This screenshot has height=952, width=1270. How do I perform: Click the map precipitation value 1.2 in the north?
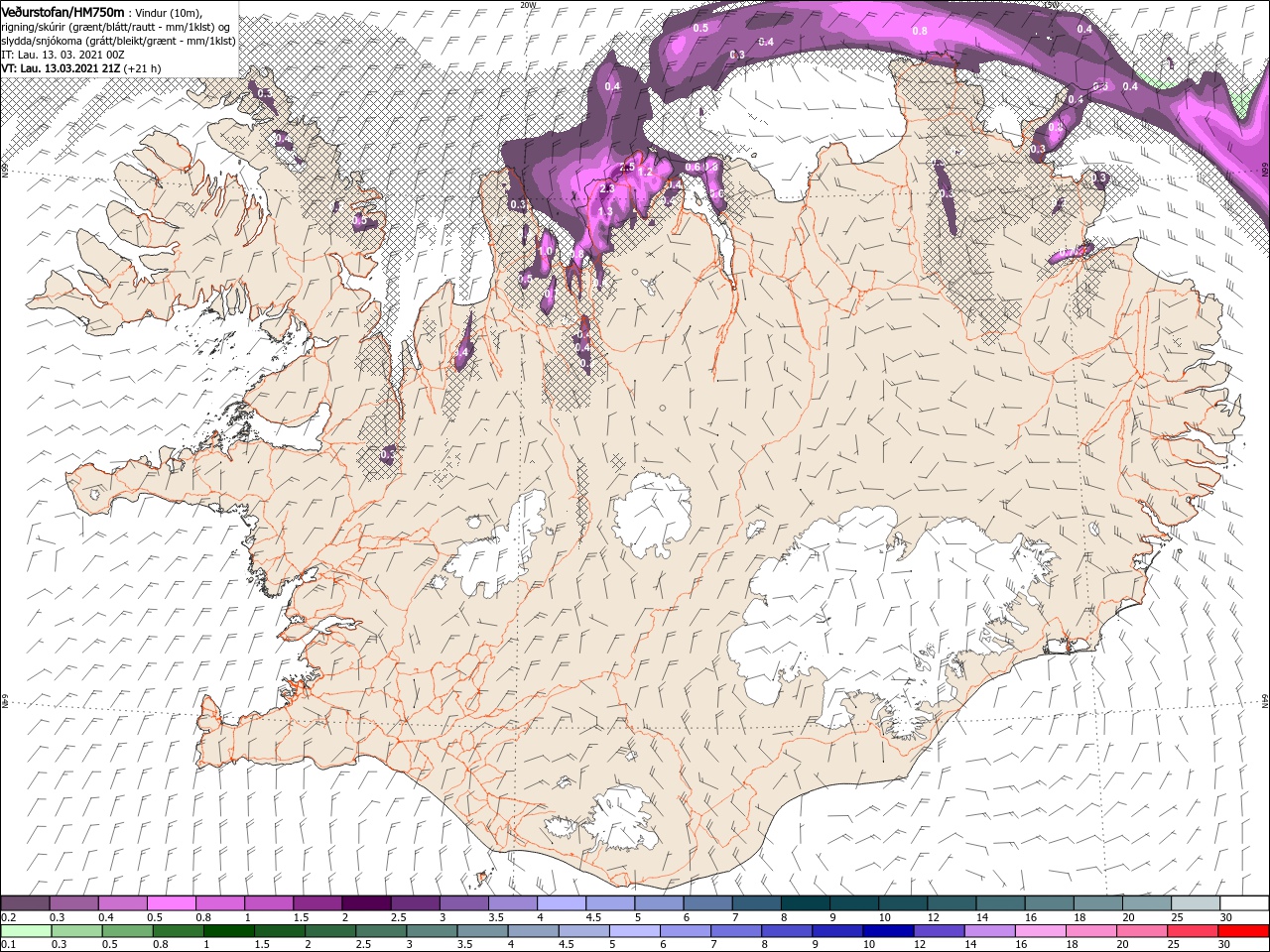click(644, 173)
